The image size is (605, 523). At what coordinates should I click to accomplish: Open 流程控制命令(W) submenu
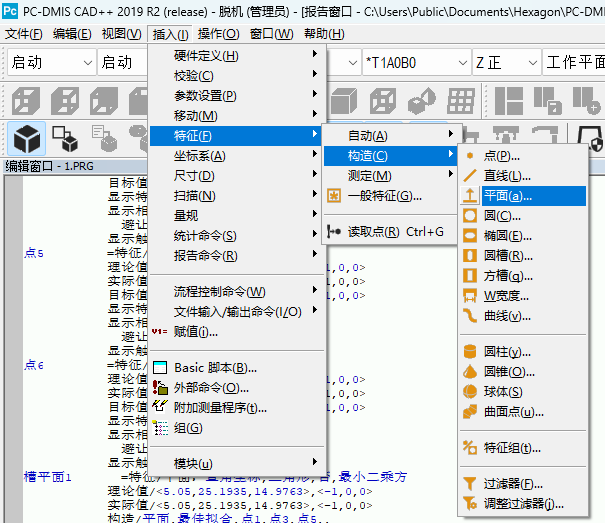tap(236, 291)
